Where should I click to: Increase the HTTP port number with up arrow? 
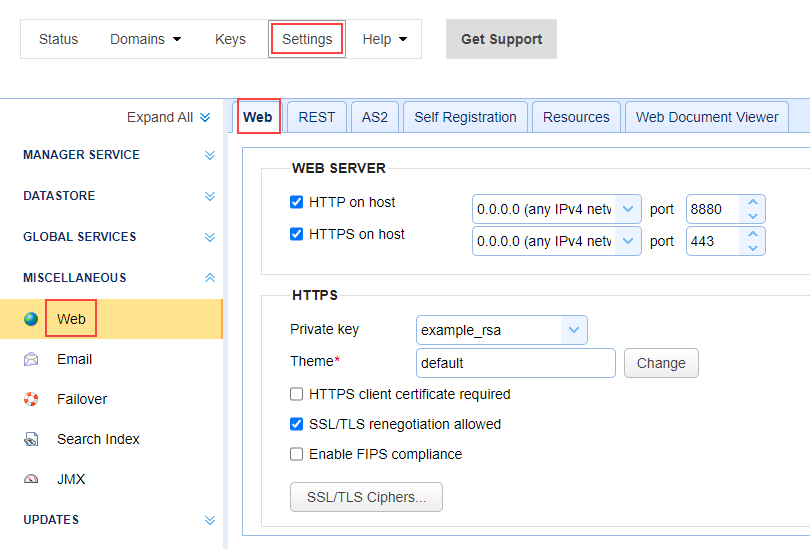point(753,203)
